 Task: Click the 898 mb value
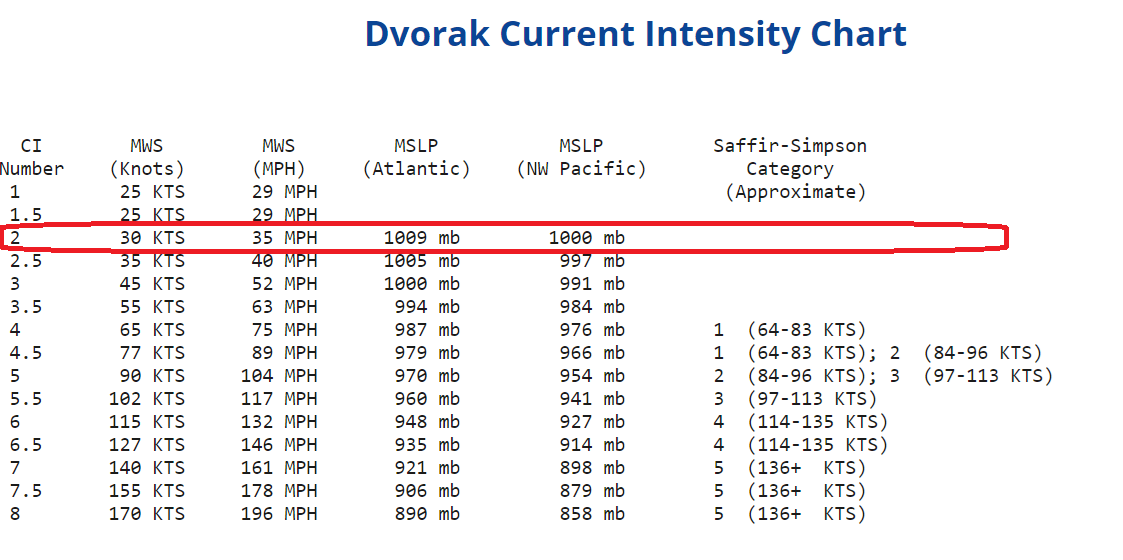[x=592, y=468]
